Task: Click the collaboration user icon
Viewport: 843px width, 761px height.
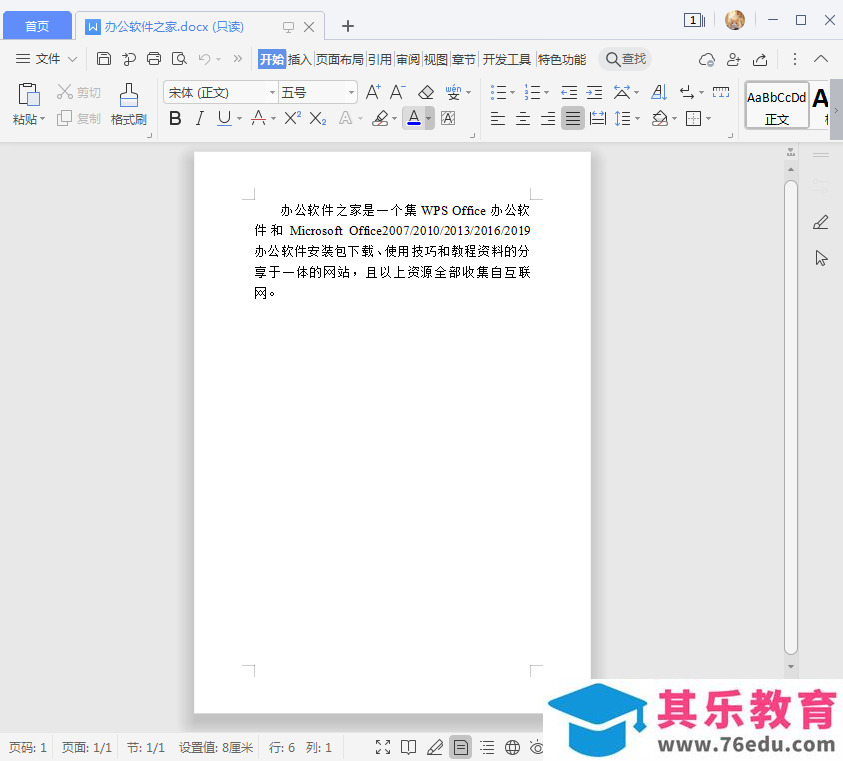Action: pyautogui.click(x=733, y=59)
